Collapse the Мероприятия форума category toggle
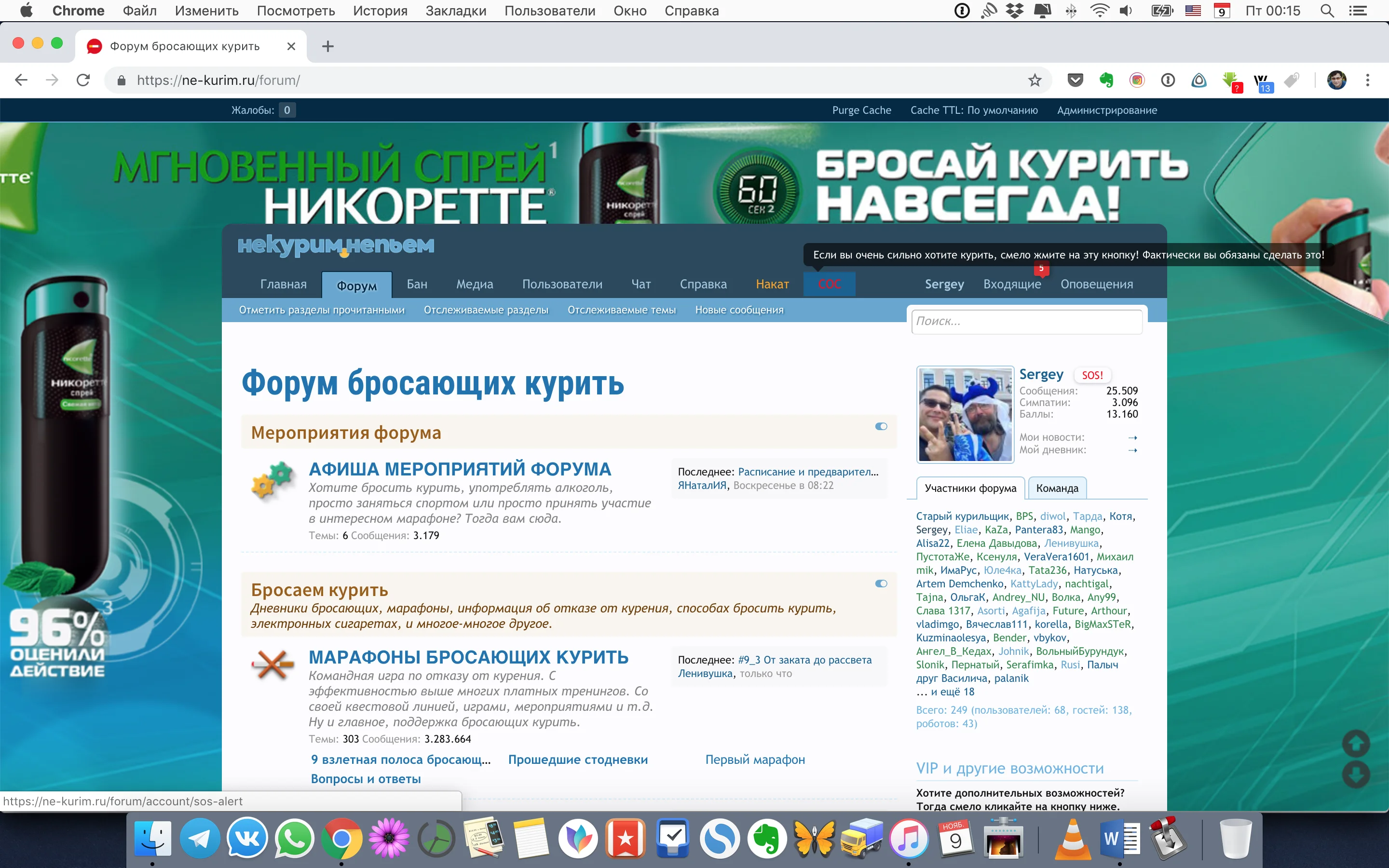 (881, 427)
